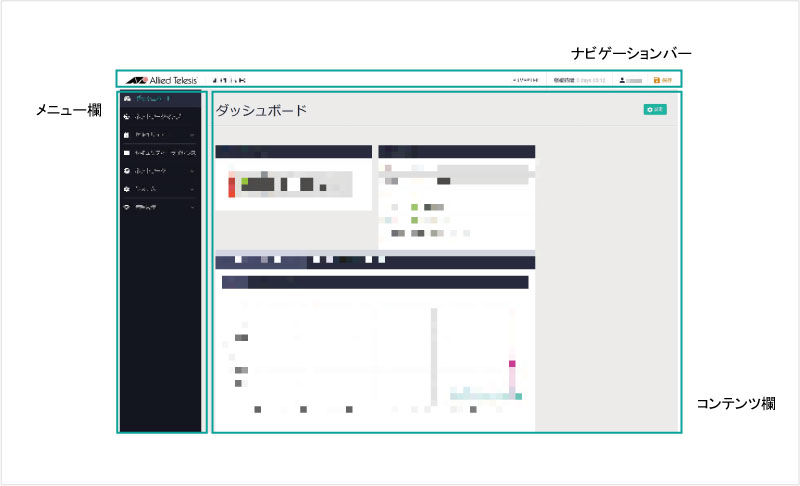Select the second sidebar menu entry below Dashboard
The image size is (800, 486).
tap(160, 116)
